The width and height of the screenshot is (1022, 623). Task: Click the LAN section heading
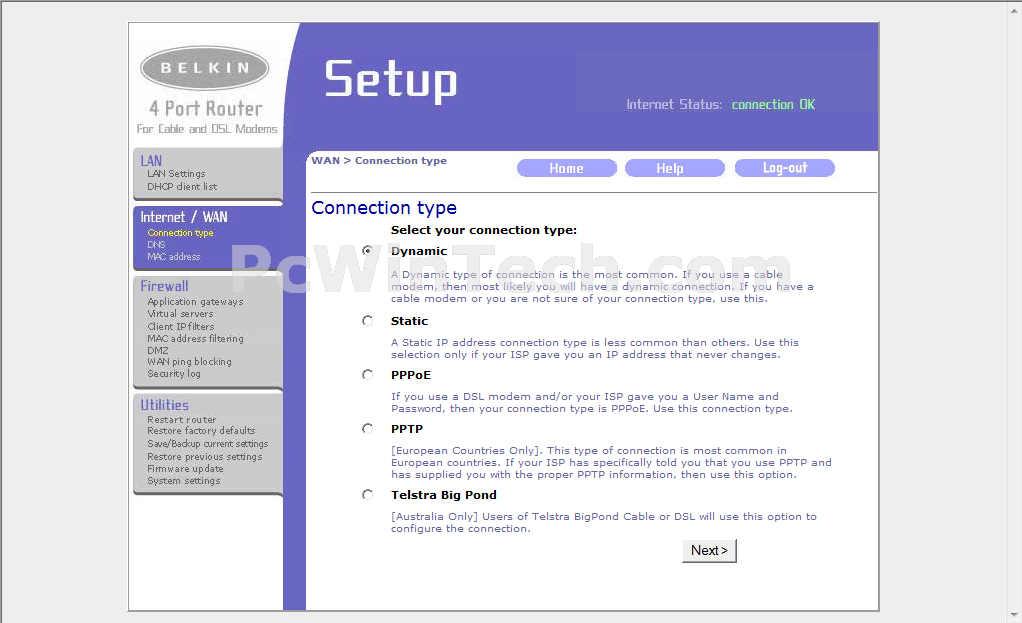tap(151, 160)
